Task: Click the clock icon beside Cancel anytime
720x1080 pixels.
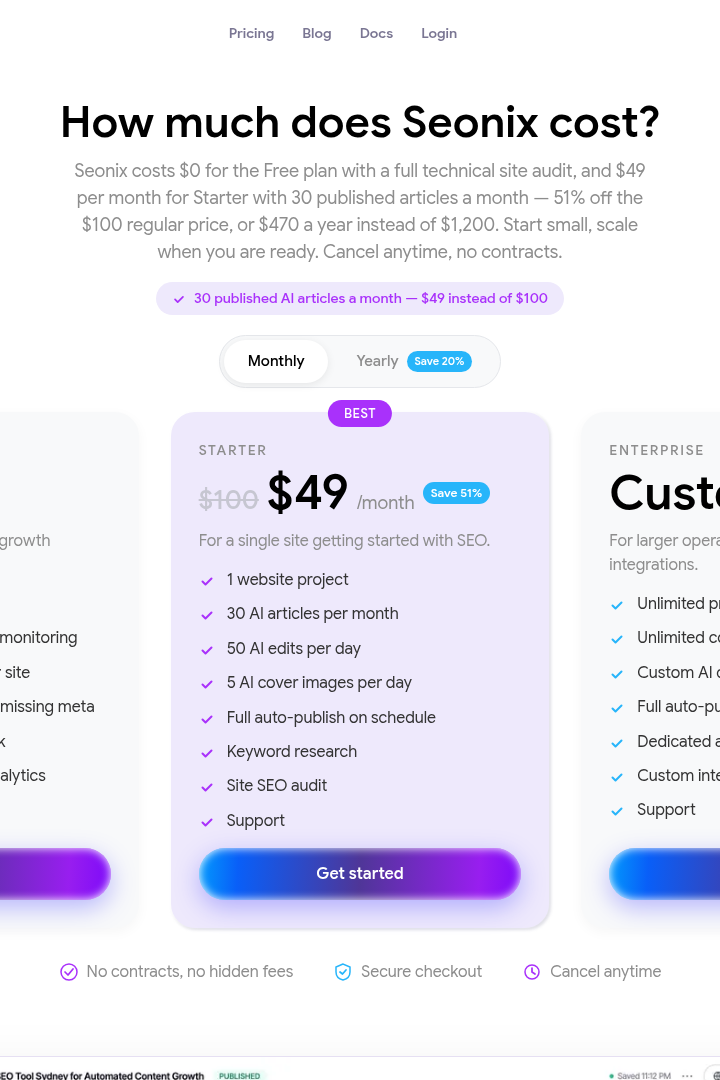Action: (x=532, y=972)
